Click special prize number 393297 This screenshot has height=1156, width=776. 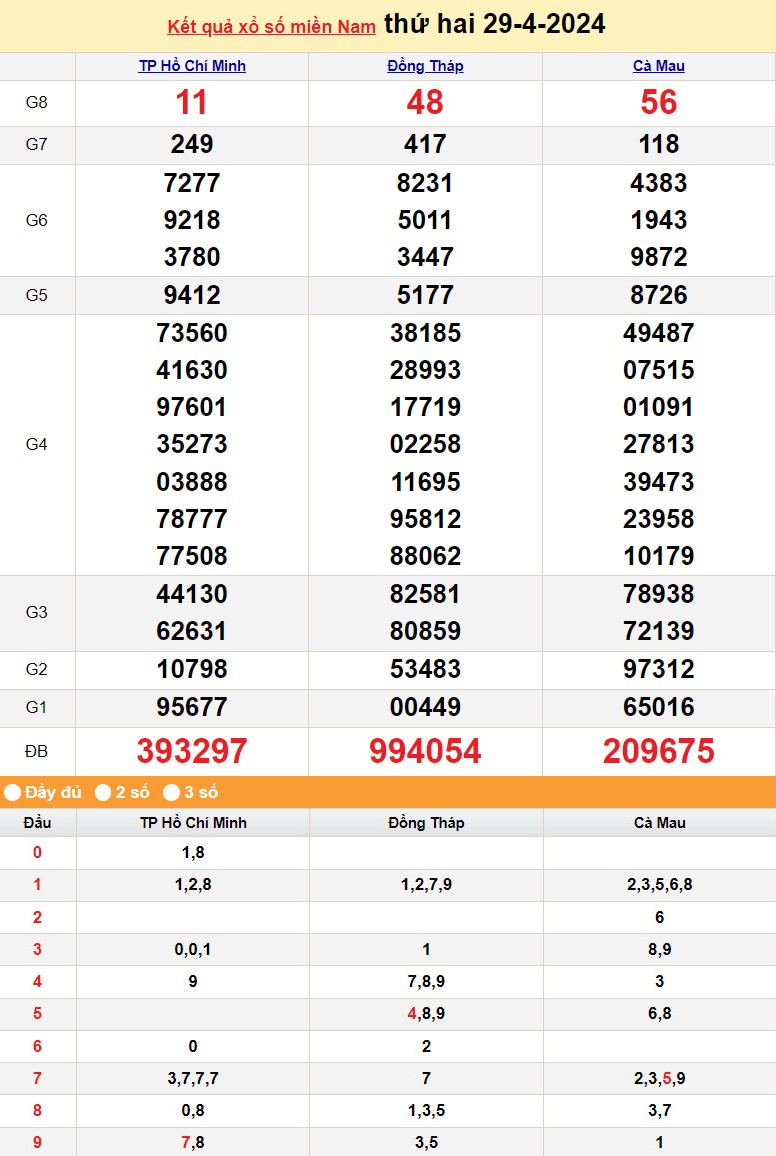[x=192, y=751]
